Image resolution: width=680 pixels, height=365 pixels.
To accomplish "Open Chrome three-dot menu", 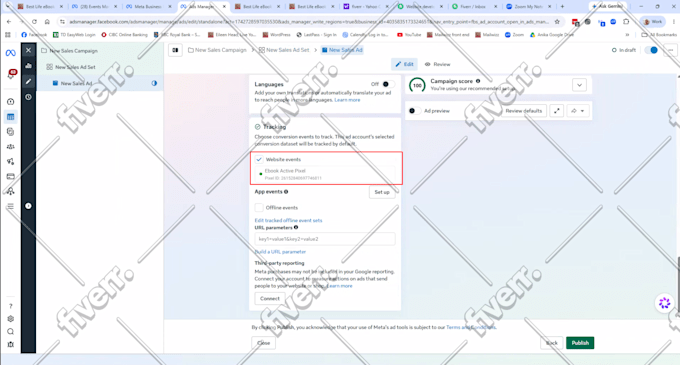I will tap(673, 22).
